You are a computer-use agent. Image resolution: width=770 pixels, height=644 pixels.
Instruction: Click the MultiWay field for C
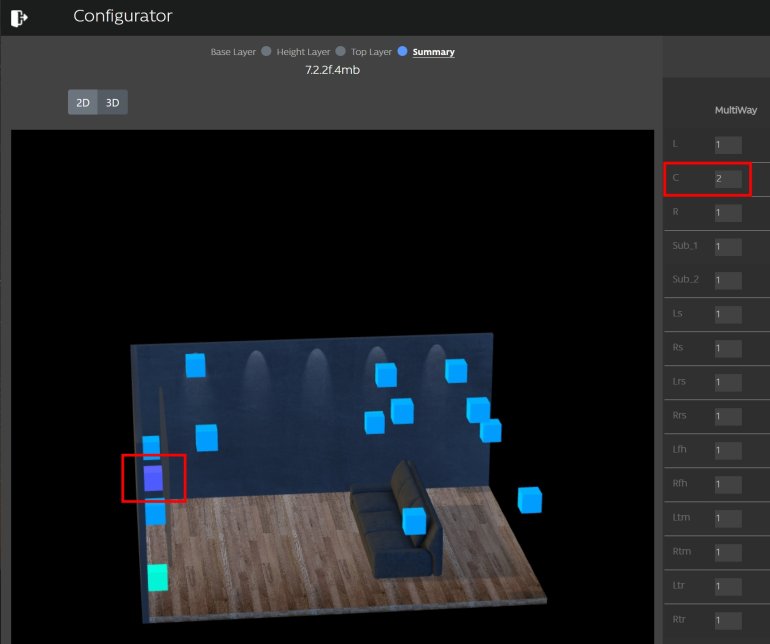[x=727, y=179]
